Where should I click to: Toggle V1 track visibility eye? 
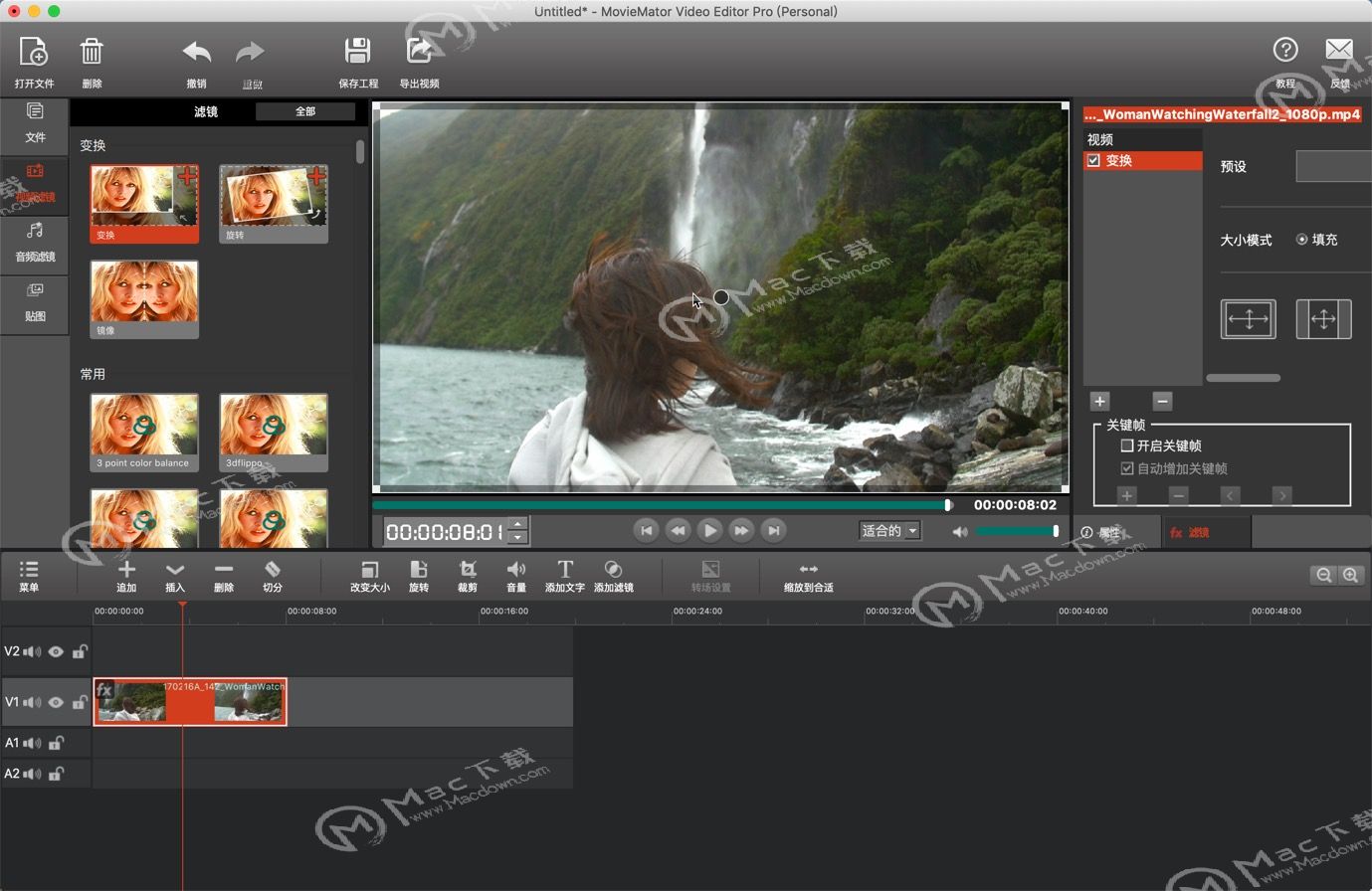(56, 702)
